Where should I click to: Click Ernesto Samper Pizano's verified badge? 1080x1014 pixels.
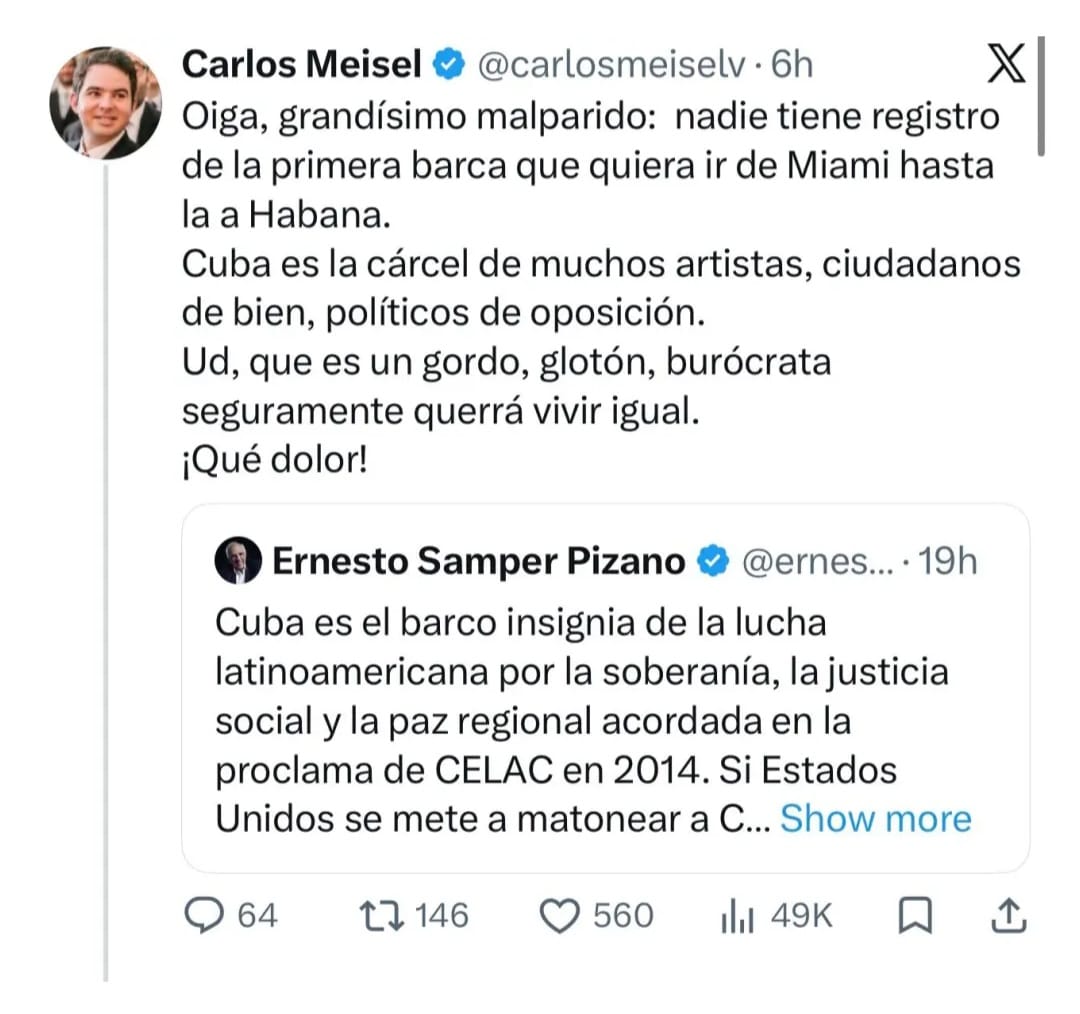(x=713, y=561)
